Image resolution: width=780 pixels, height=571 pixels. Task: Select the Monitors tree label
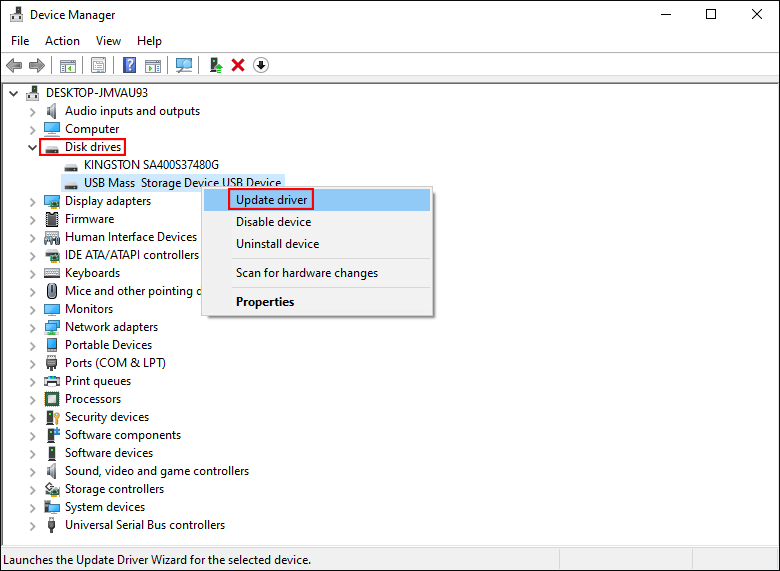89,309
